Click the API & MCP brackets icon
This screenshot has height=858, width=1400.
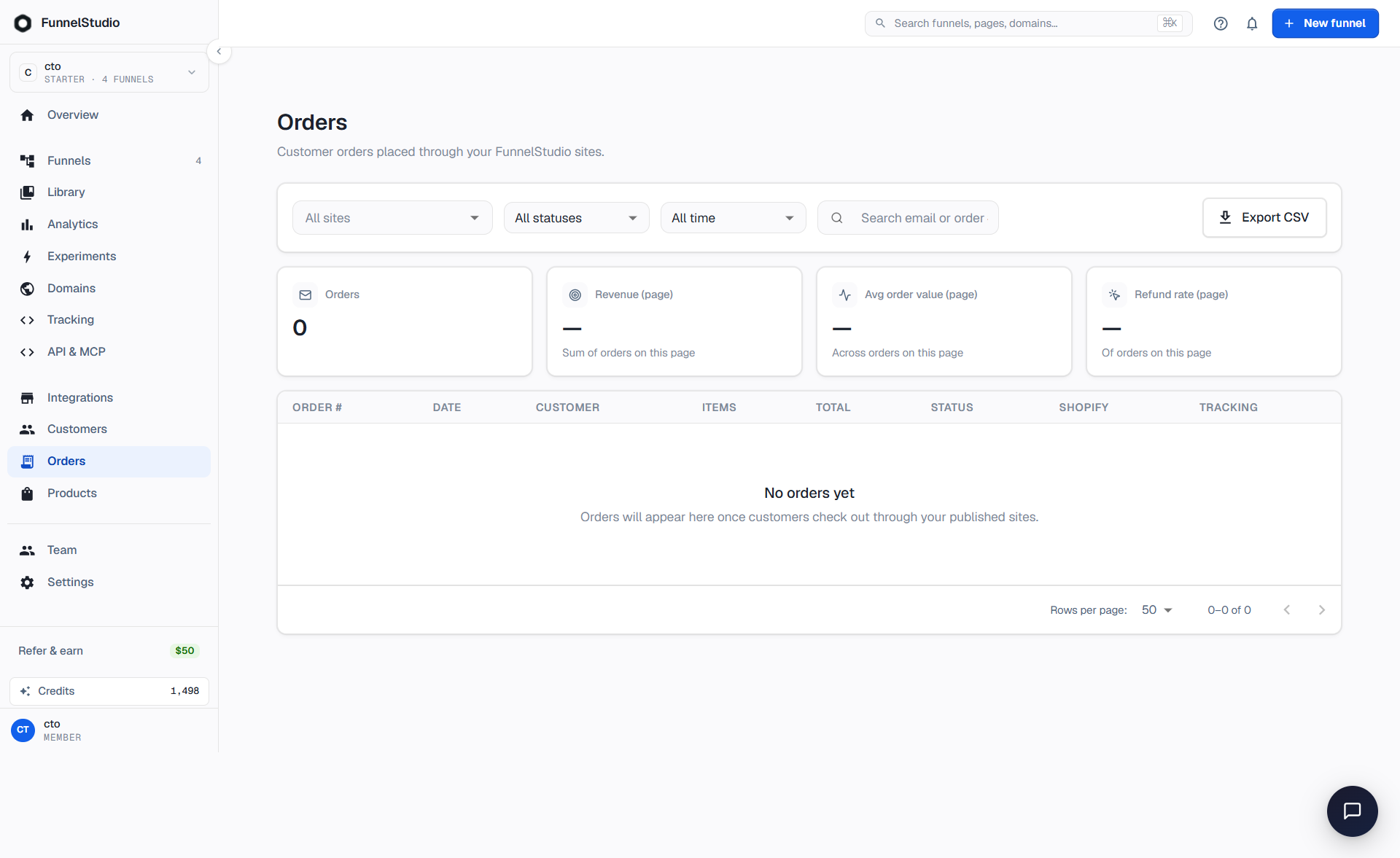(x=27, y=352)
